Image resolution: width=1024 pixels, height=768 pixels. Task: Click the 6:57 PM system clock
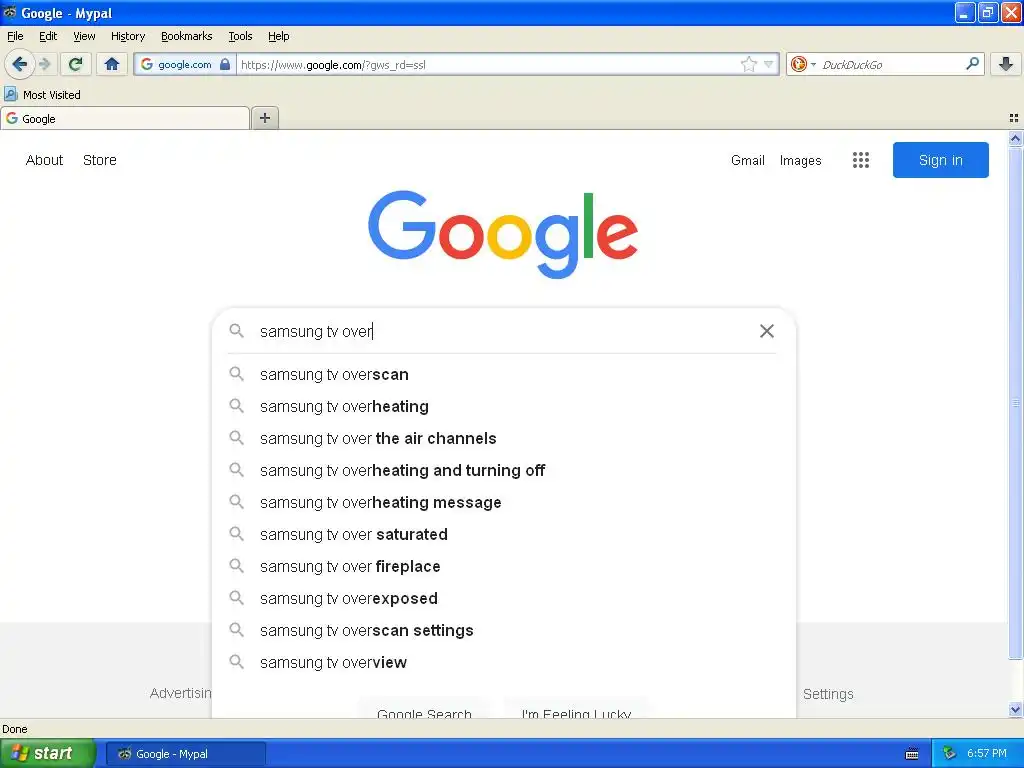tap(987, 753)
